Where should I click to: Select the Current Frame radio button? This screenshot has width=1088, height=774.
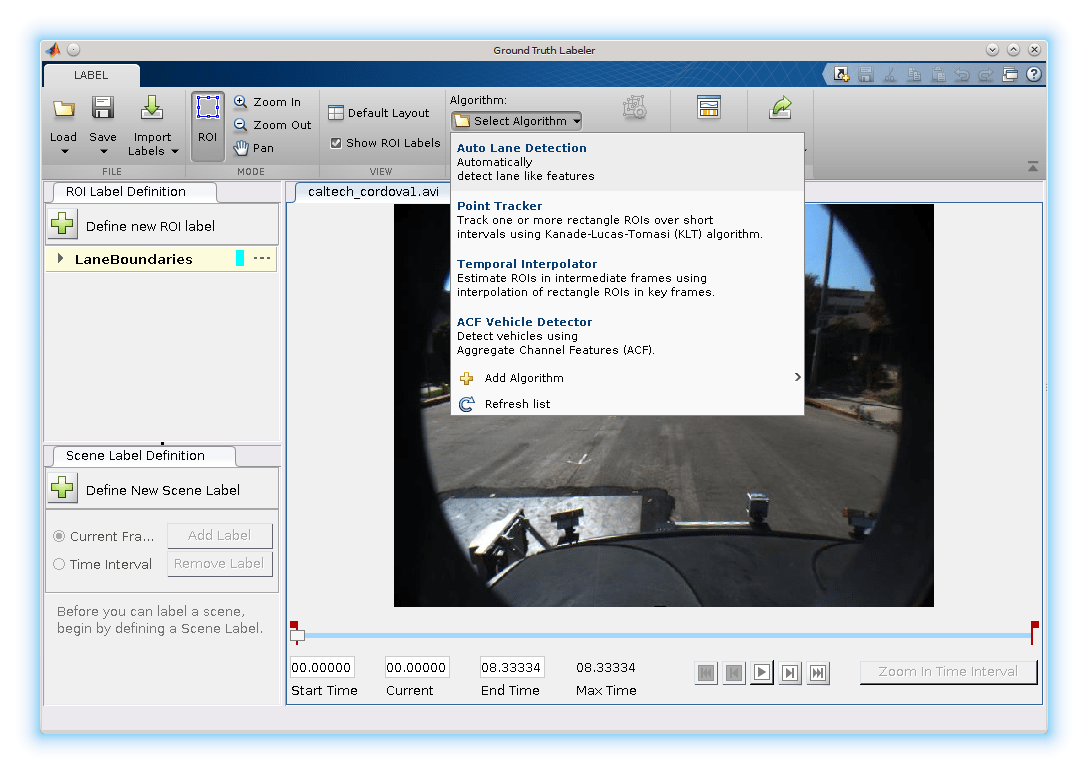[x=59, y=537]
